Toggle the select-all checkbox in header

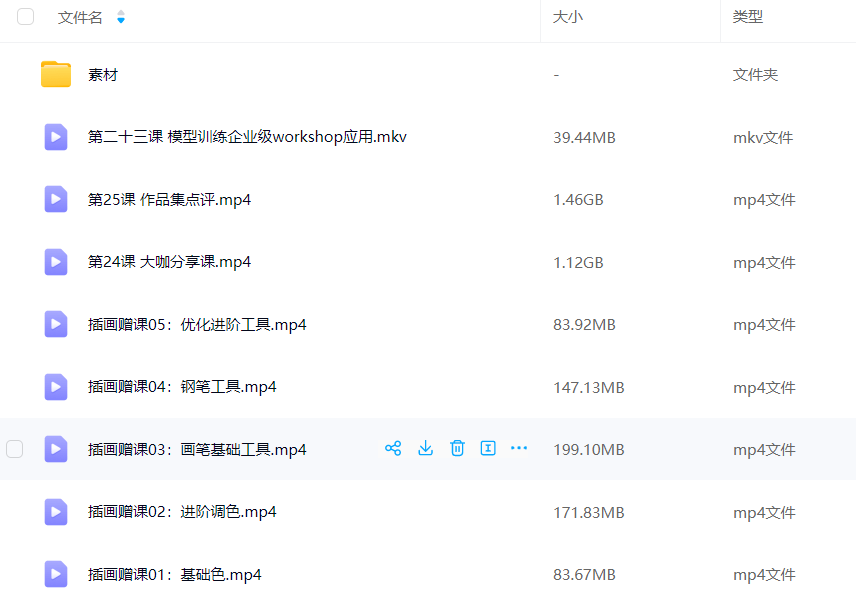tap(26, 17)
